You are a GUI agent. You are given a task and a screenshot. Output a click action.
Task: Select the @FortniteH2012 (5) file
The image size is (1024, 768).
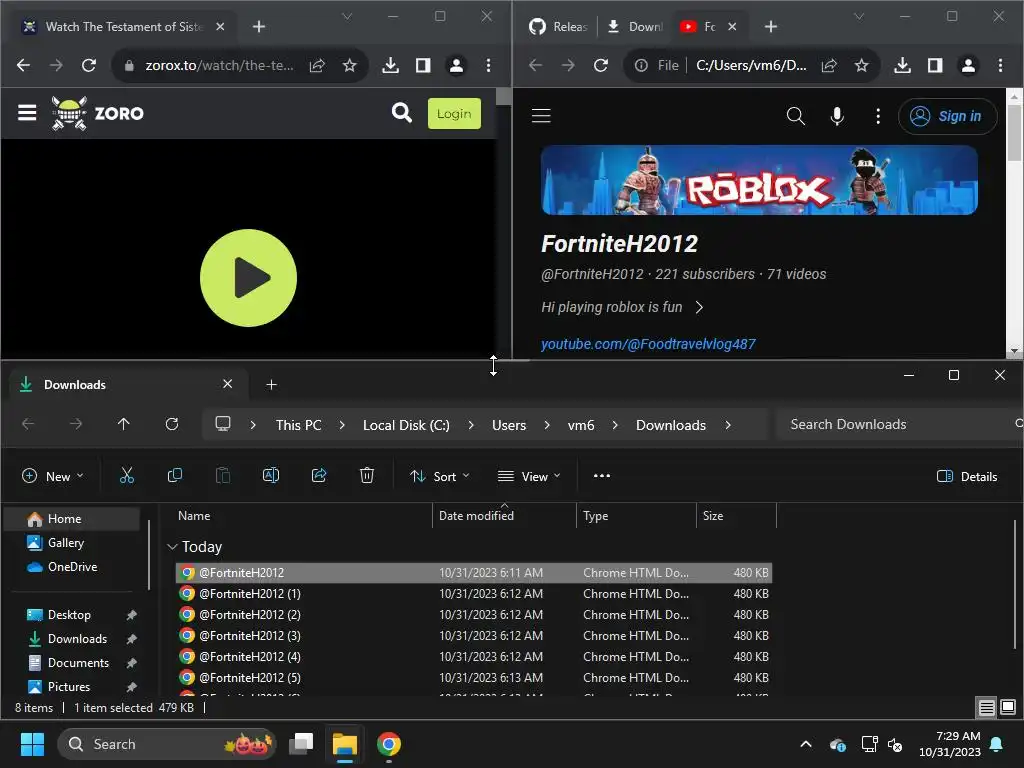(473, 677)
